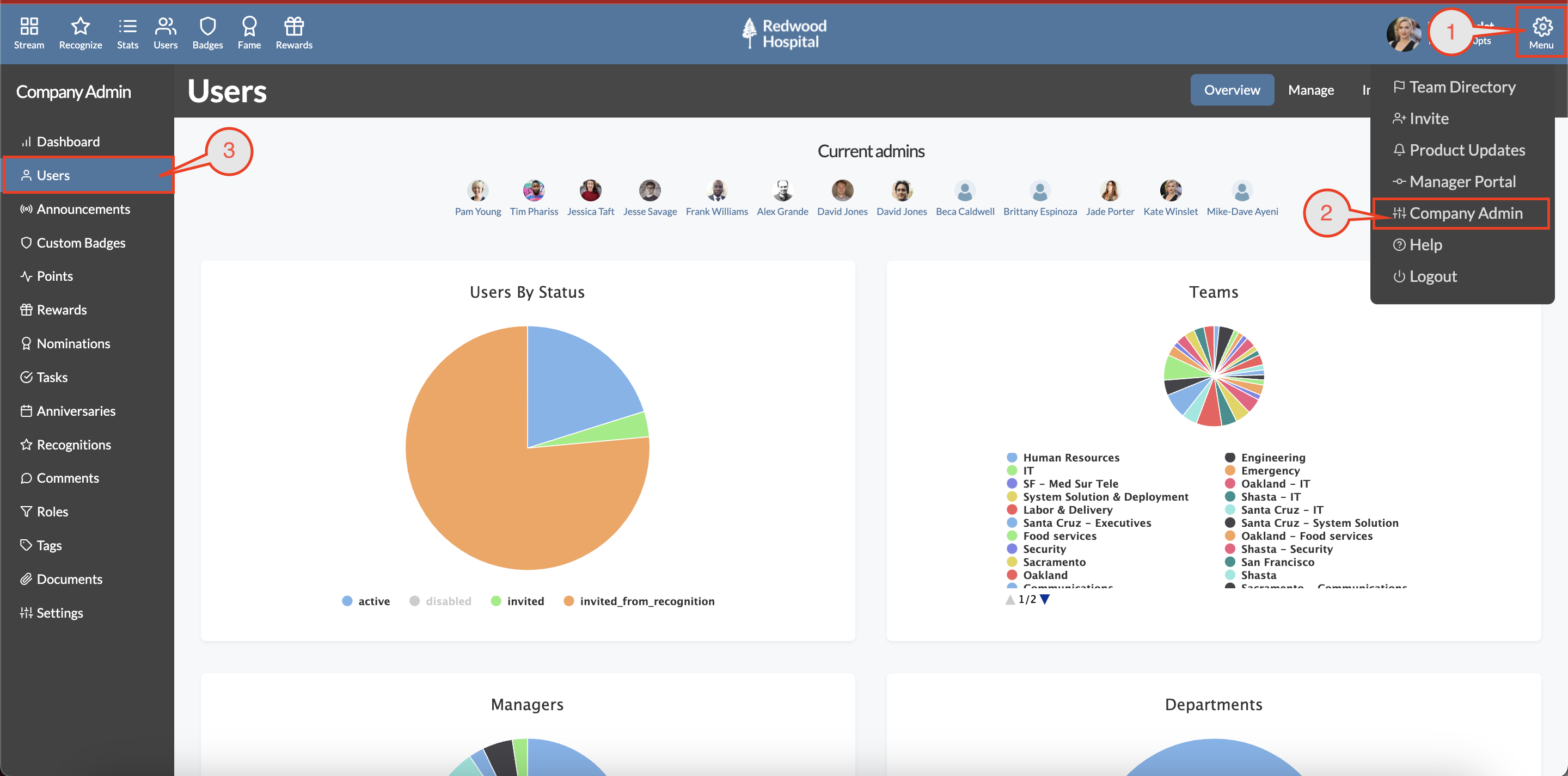Viewport: 1568px width, 776px height.
Task: Click the Redwood Hospital logo
Action: (x=784, y=34)
